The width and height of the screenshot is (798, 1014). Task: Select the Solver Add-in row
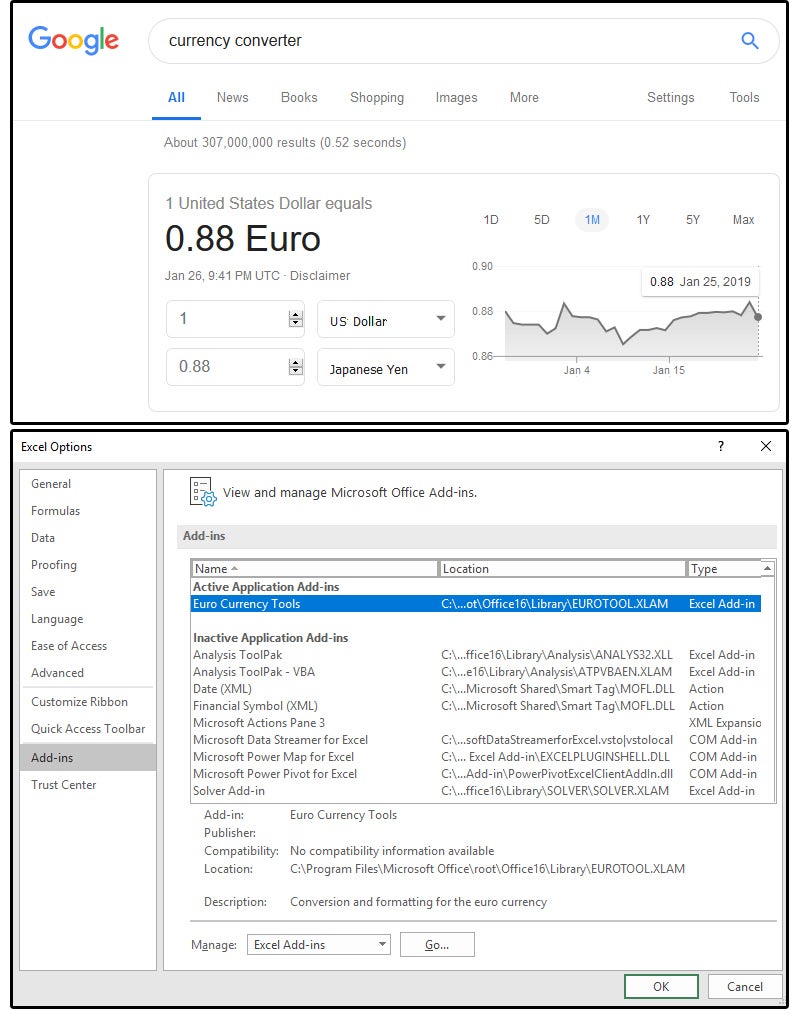[476, 791]
